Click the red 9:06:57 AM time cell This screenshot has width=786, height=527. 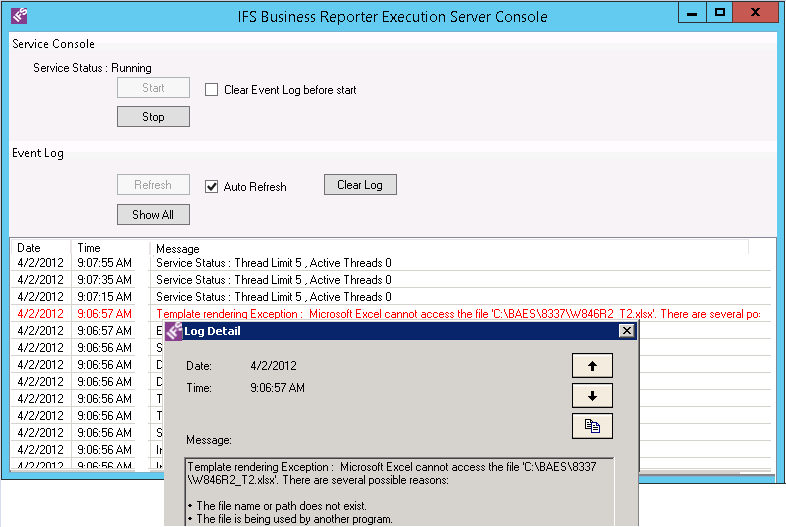coord(104,314)
